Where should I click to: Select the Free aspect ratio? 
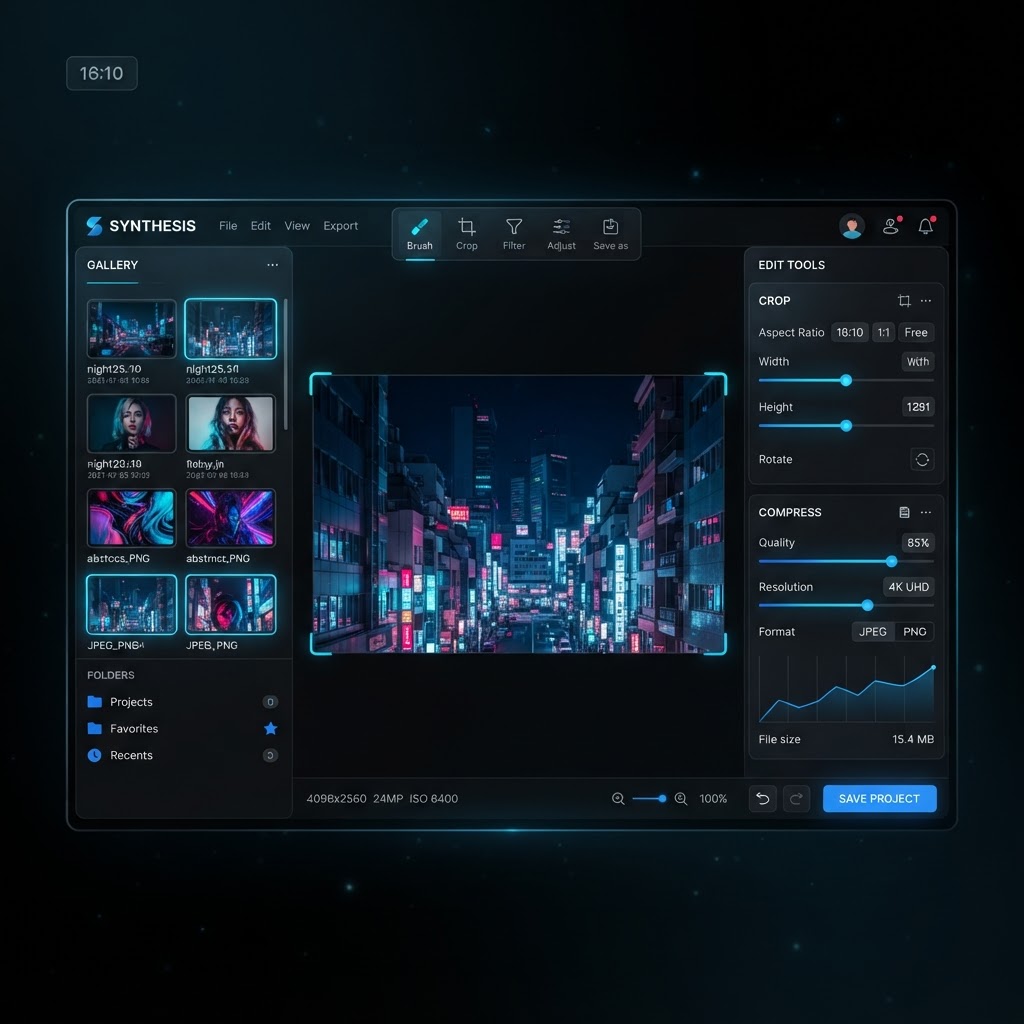coord(916,332)
